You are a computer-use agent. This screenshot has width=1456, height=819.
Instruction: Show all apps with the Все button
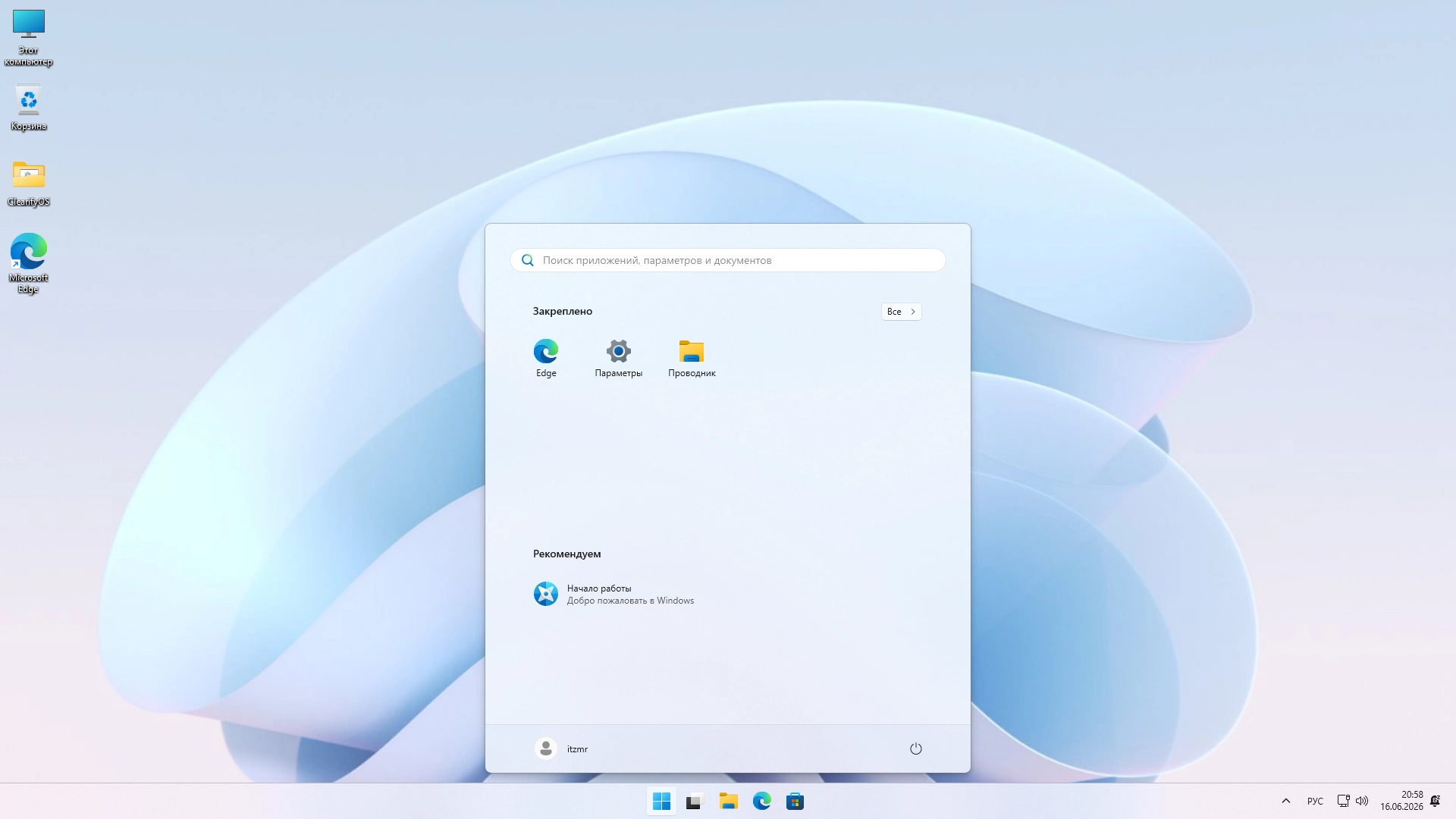coord(901,312)
